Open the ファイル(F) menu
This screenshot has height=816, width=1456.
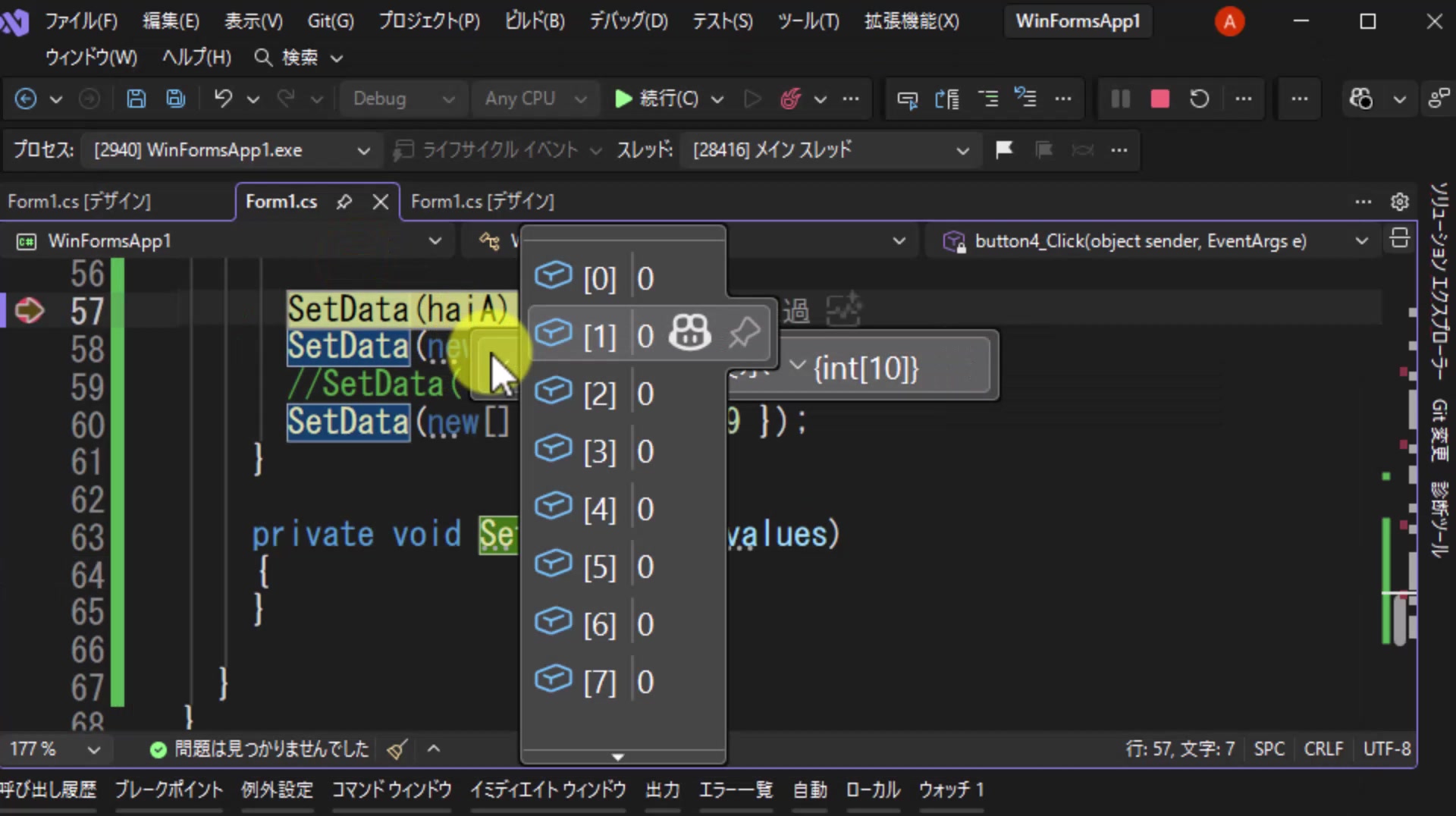81,20
